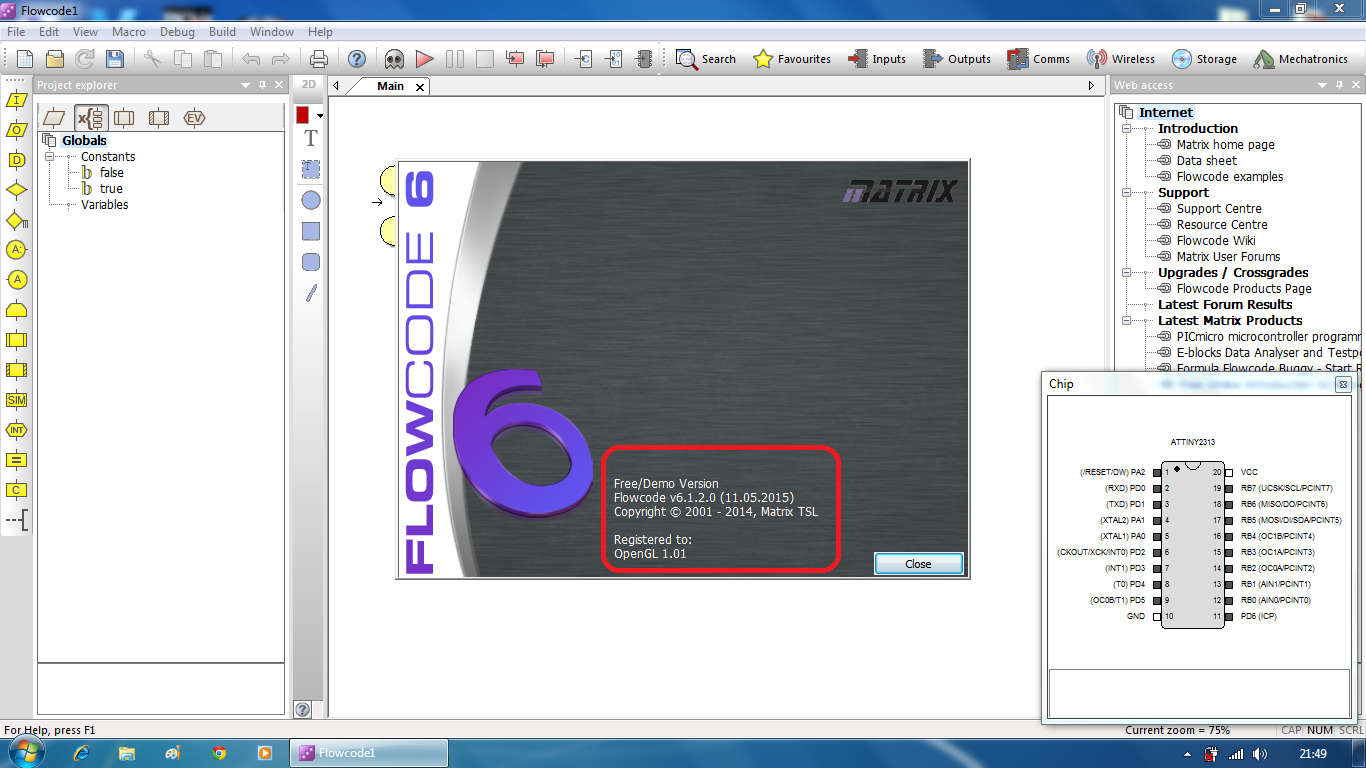Open Flowcode examples link

[x=1230, y=177]
